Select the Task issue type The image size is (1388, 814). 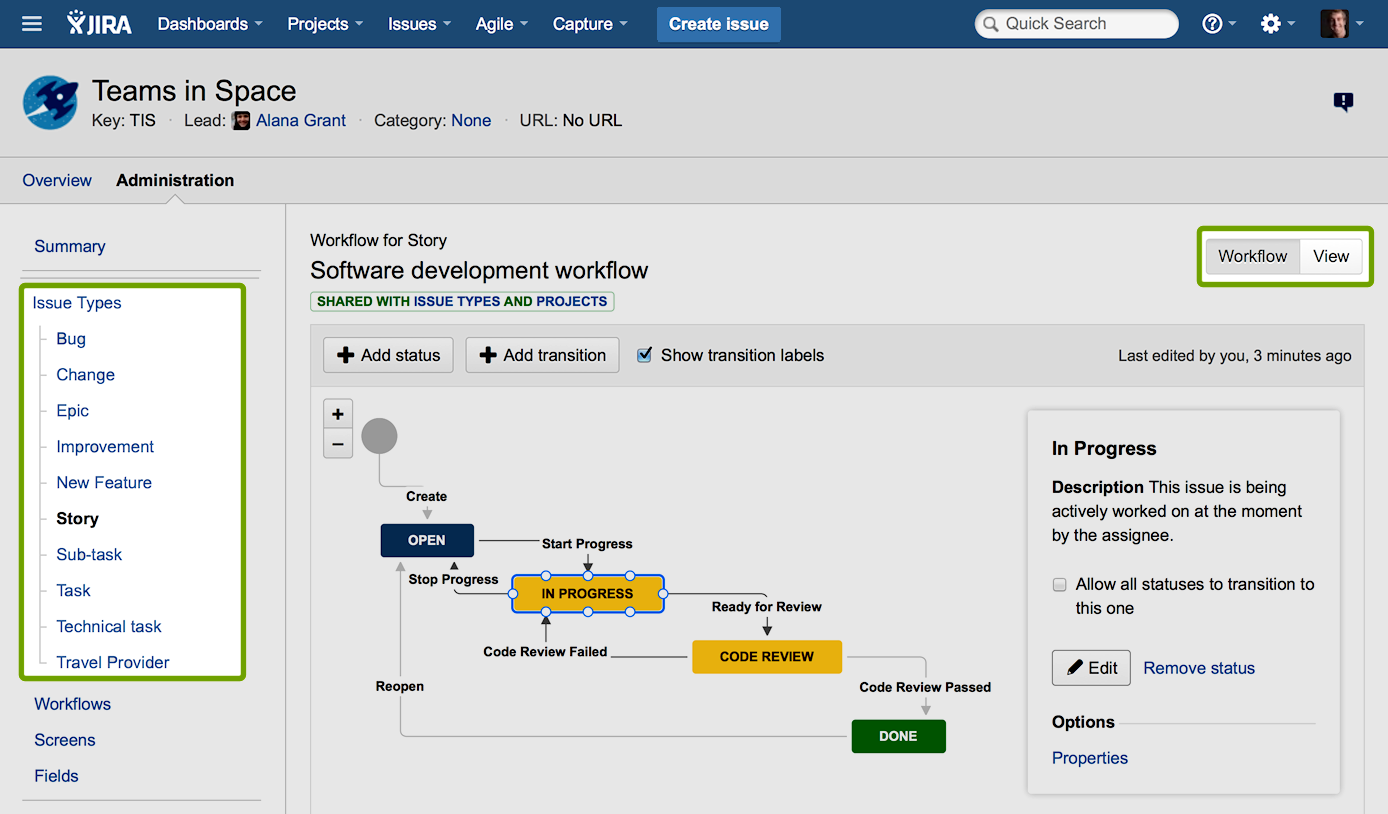(73, 591)
